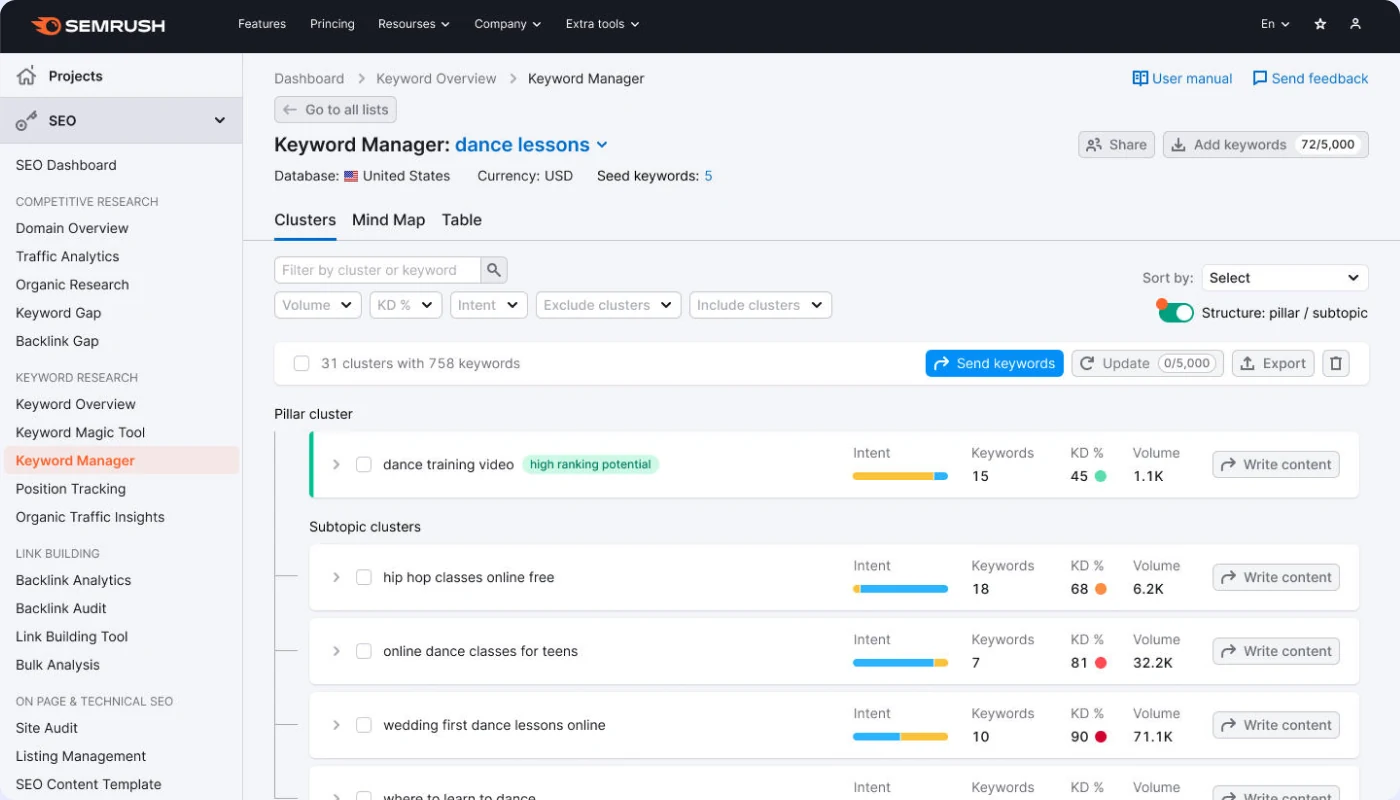Switch to the Mind Map tab
The height and width of the screenshot is (800, 1400).
point(388,220)
